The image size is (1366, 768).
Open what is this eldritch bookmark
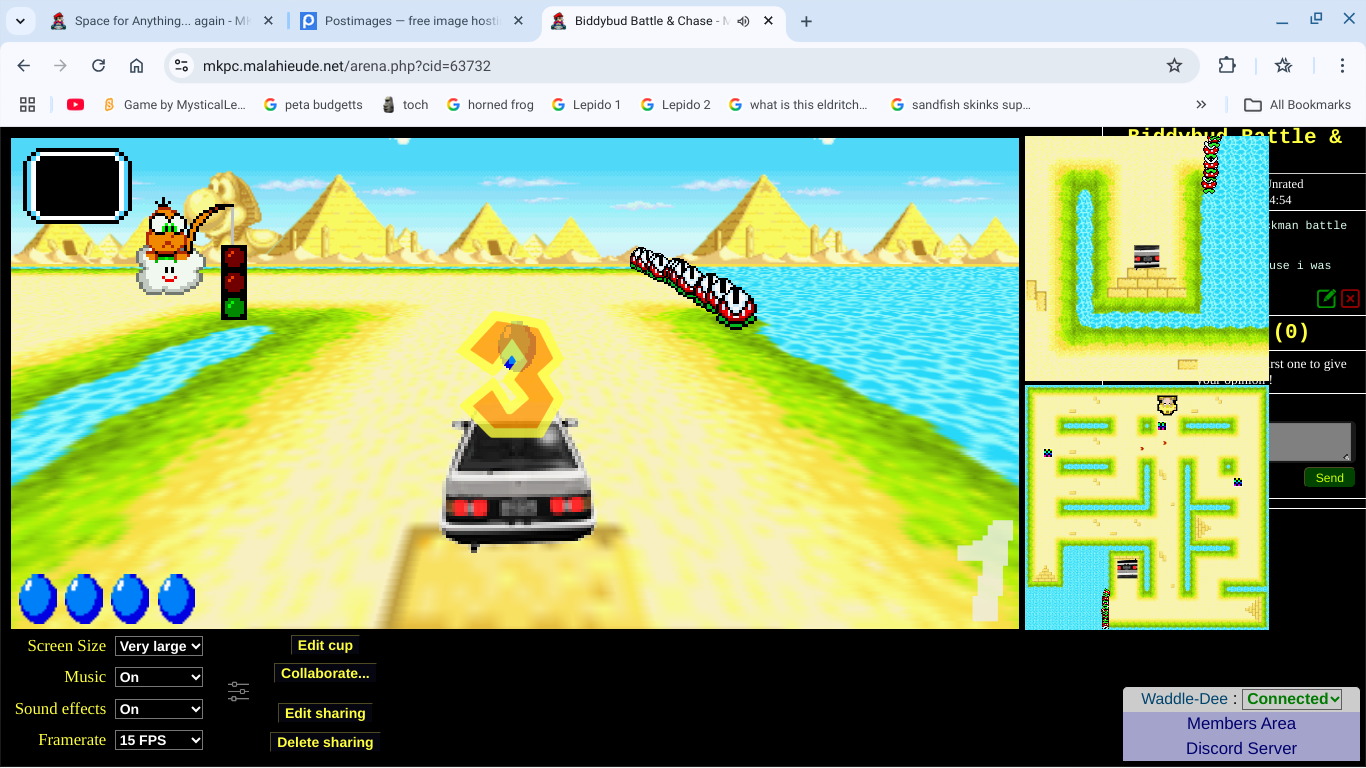pyautogui.click(x=798, y=104)
